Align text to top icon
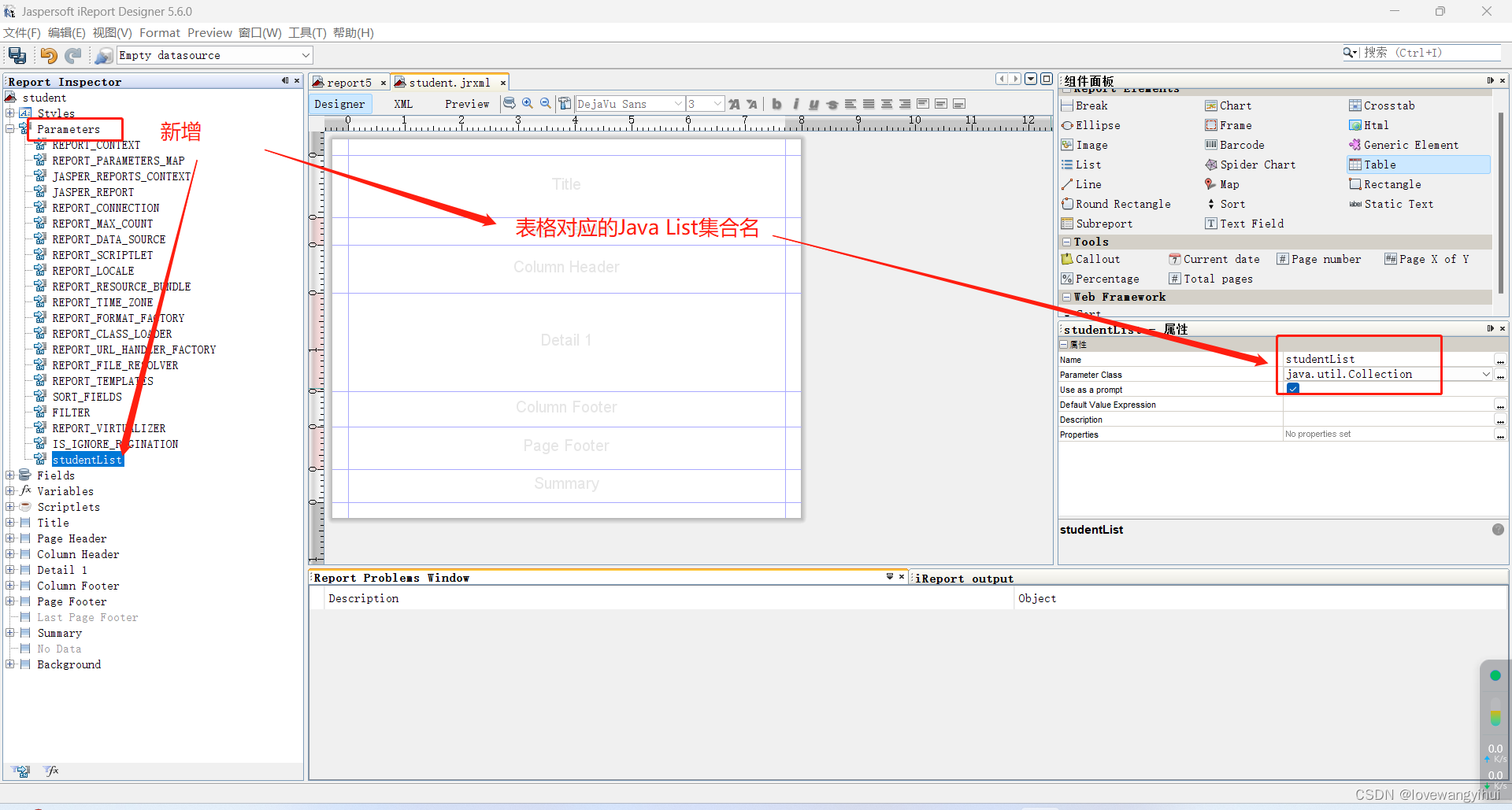The height and width of the screenshot is (810, 1512). pyautogui.click(x=923, y=104)
